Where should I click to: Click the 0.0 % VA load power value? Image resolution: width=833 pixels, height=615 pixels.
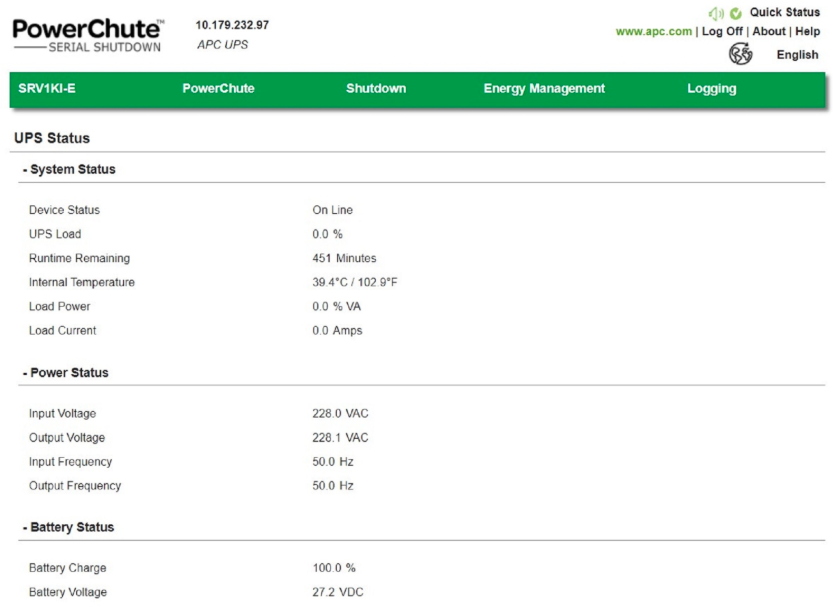(x=337, y=307)
